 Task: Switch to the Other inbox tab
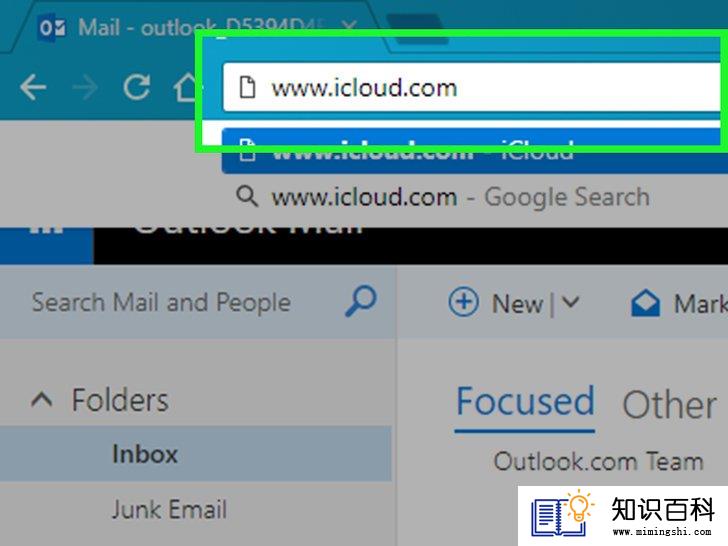coord(670,405)
